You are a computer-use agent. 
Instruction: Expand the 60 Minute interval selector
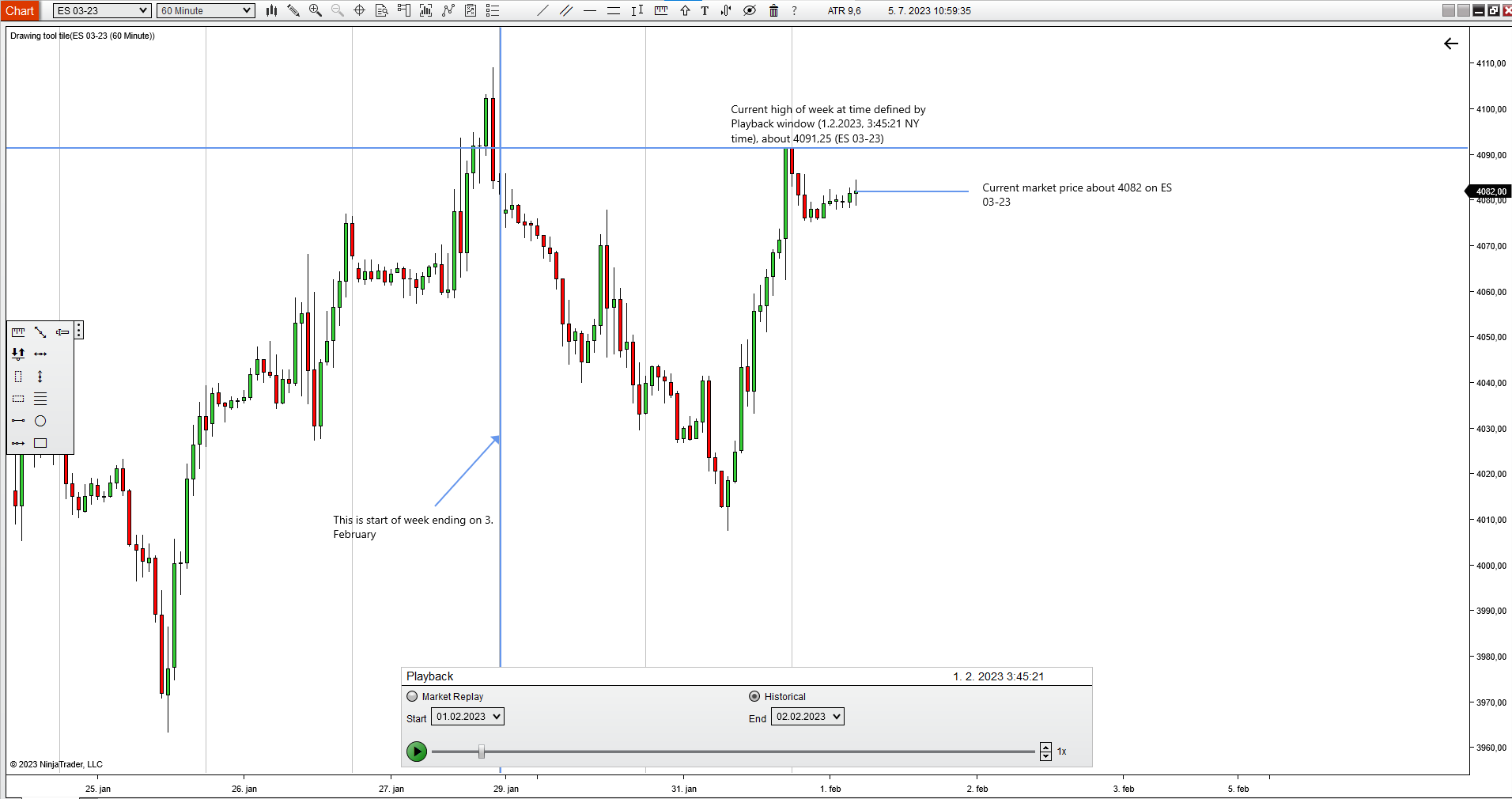pyautogui.click(x=206, y=10)
